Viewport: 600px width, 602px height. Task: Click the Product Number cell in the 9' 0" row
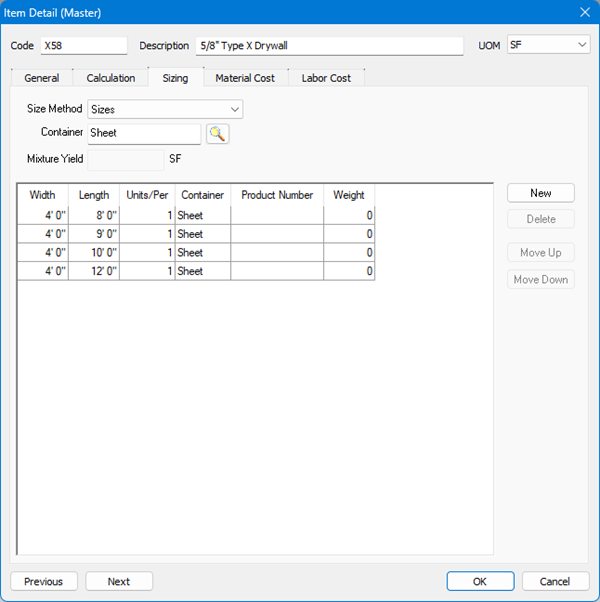[x=277, y=234]
